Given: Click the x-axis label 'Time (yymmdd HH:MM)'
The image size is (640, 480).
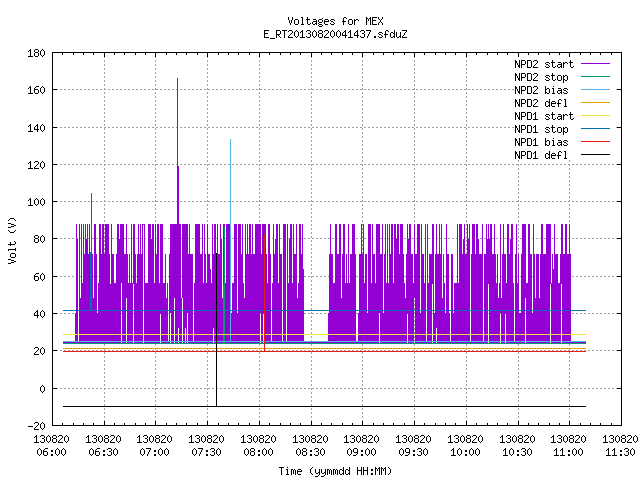Looking at the screenshot, I should point(335,471).
